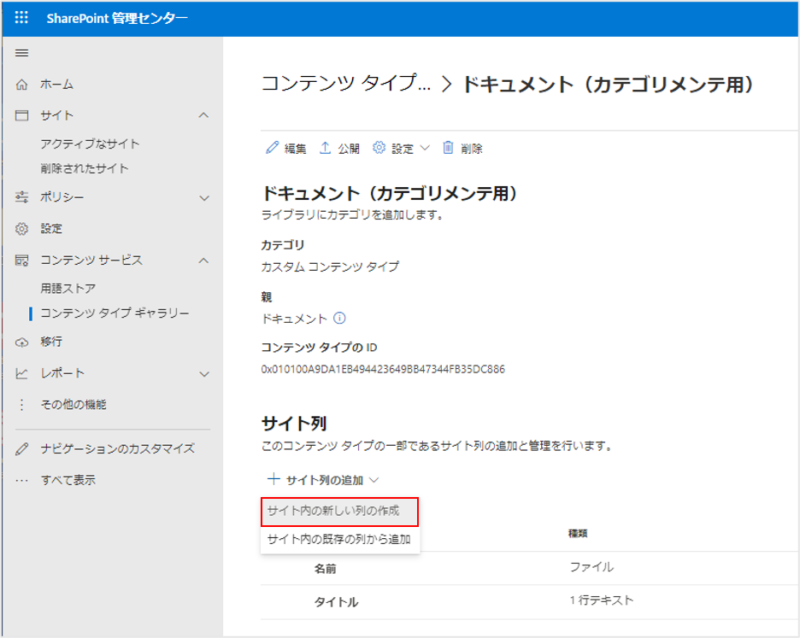Click すべて表示 in sidebar
Screen dimensions: 800x638
68,480
